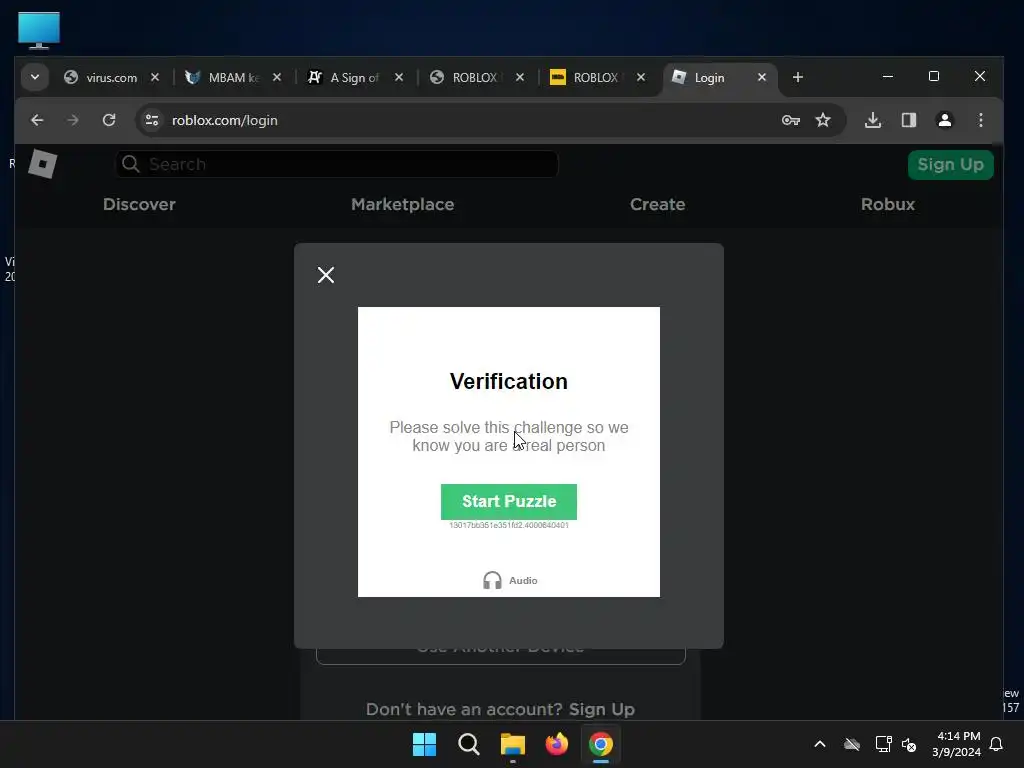Close the verification dialog with the X
The height and width of the screenshot is (768, 1024).
coord(326,275)
